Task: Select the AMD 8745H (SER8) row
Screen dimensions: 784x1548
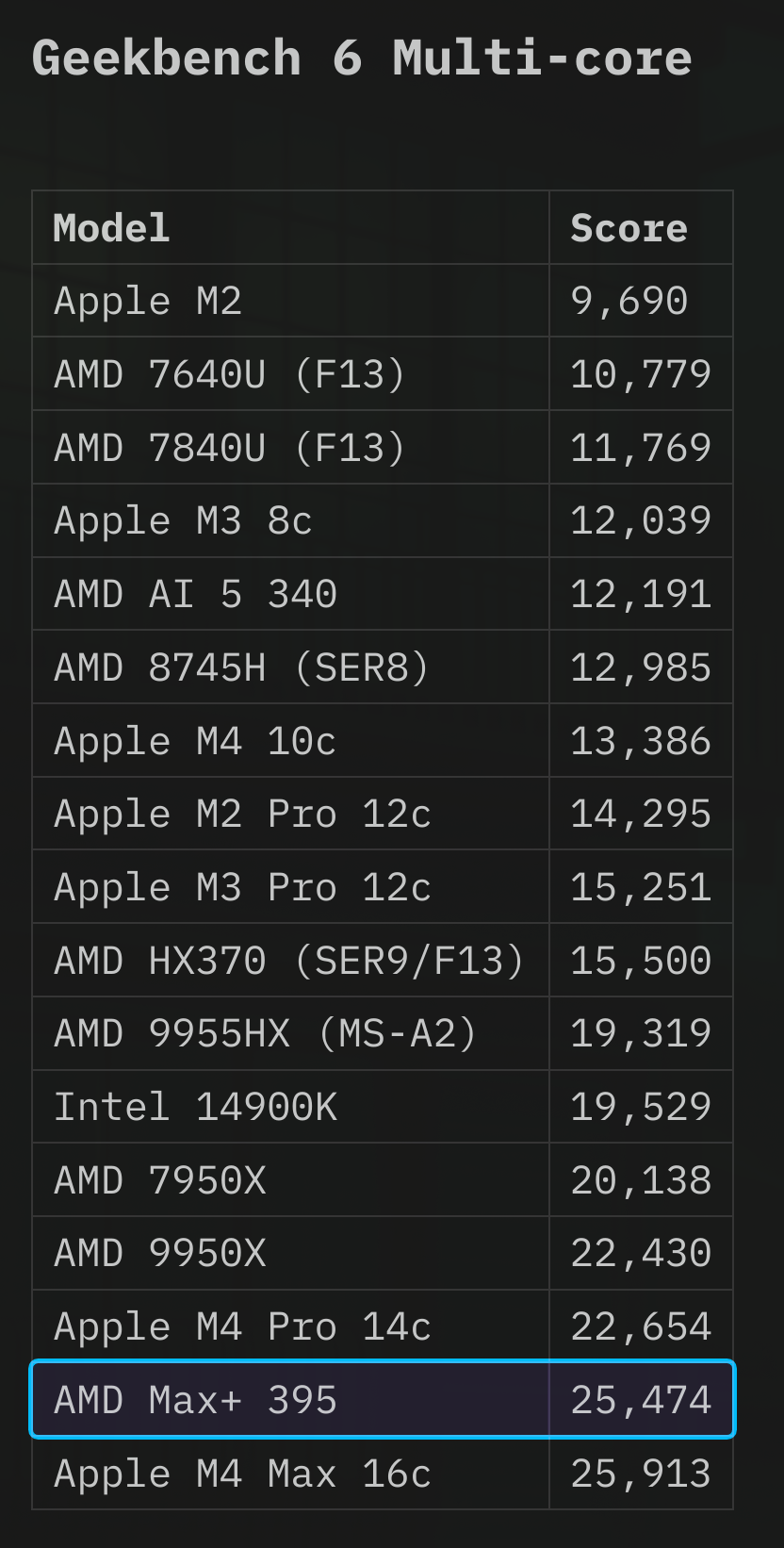Action: (x=383, y=667)
